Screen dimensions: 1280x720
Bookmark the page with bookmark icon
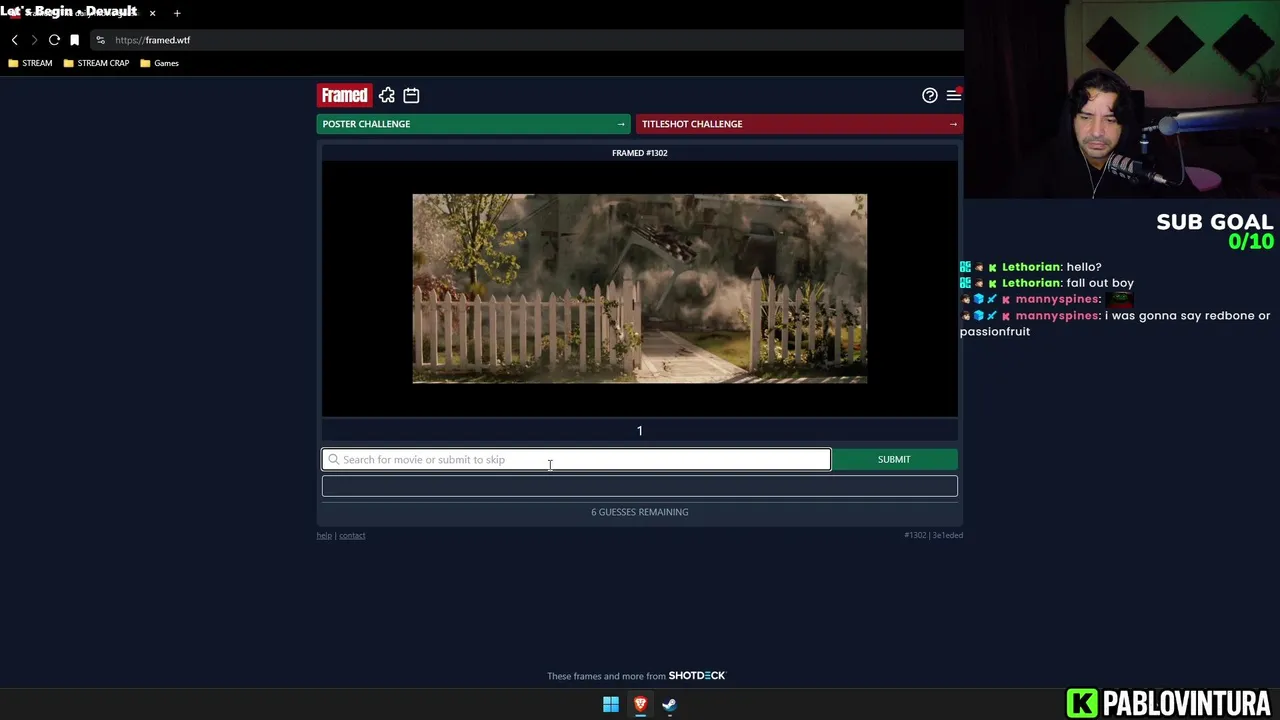(x=74, y=40)
